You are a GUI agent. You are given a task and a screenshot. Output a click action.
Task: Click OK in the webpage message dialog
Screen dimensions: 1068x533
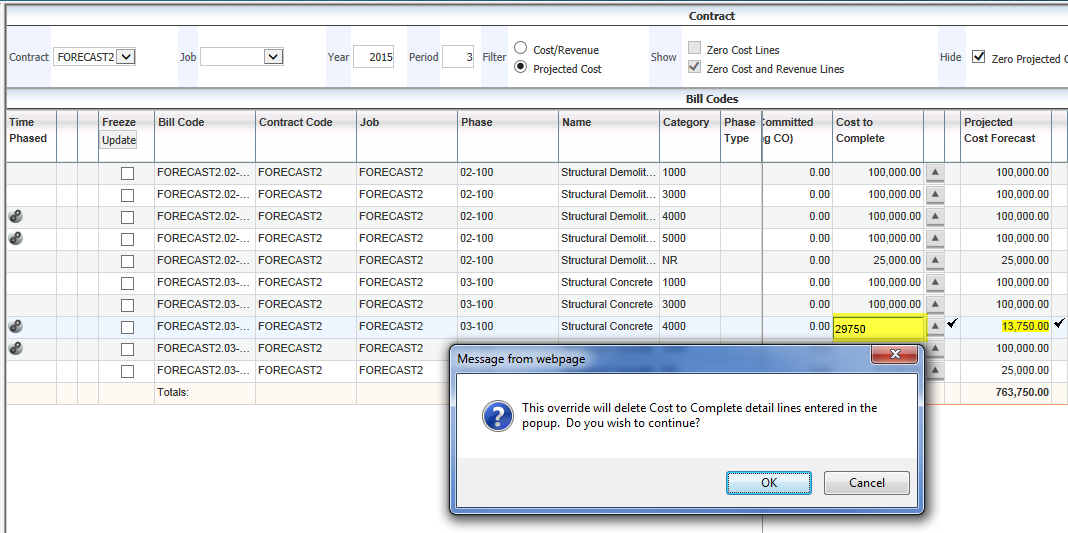click(x=768, y=483)
